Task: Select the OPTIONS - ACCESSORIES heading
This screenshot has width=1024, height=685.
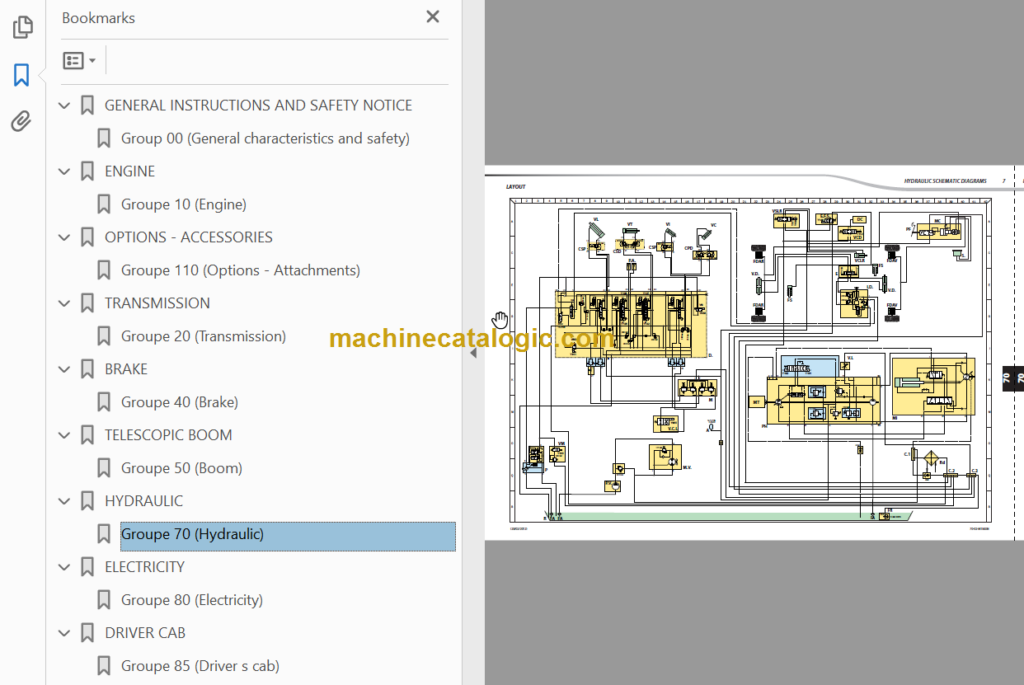Action: pos(189,237)
